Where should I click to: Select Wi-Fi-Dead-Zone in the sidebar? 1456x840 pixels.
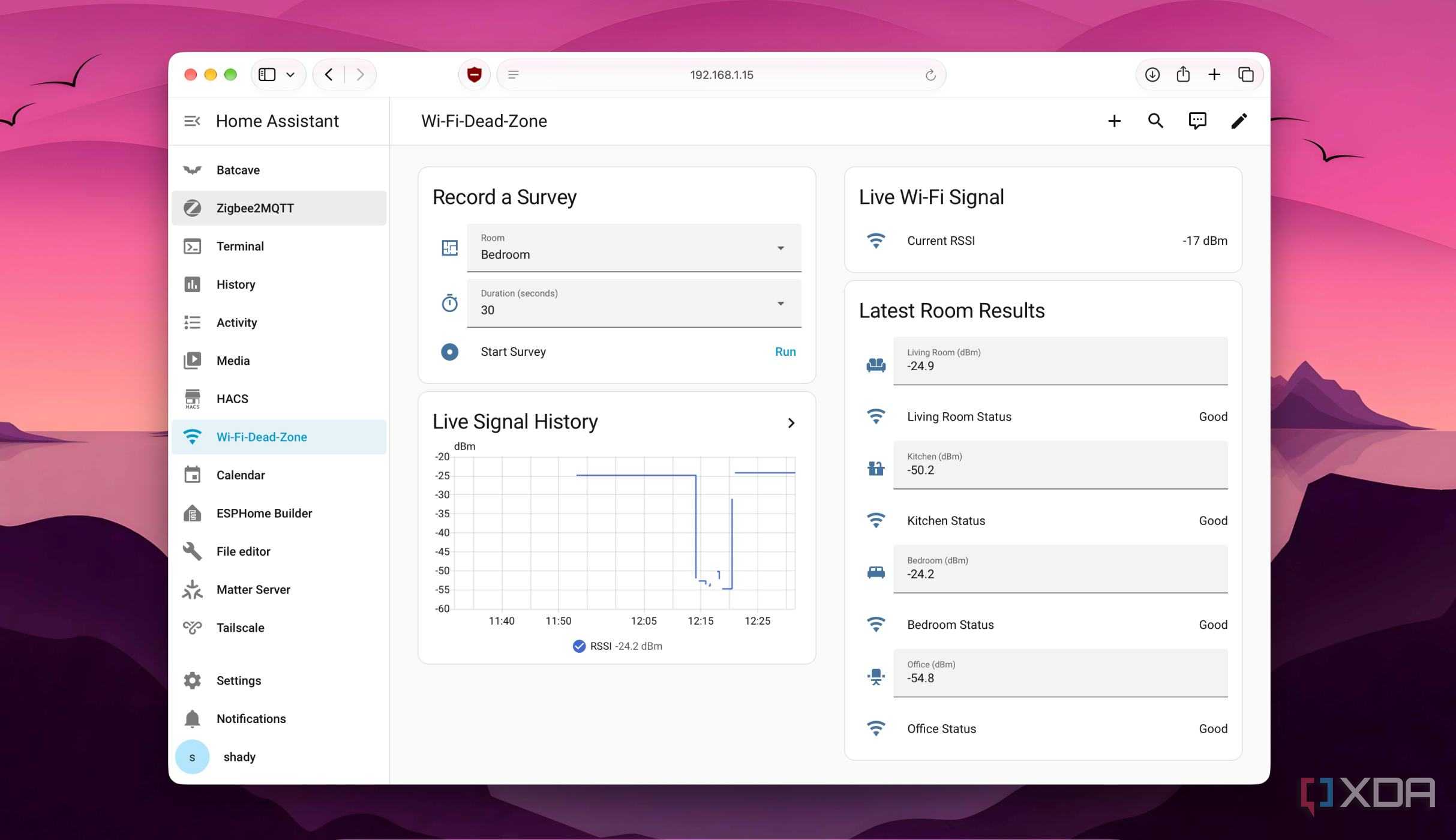[279, 437]
